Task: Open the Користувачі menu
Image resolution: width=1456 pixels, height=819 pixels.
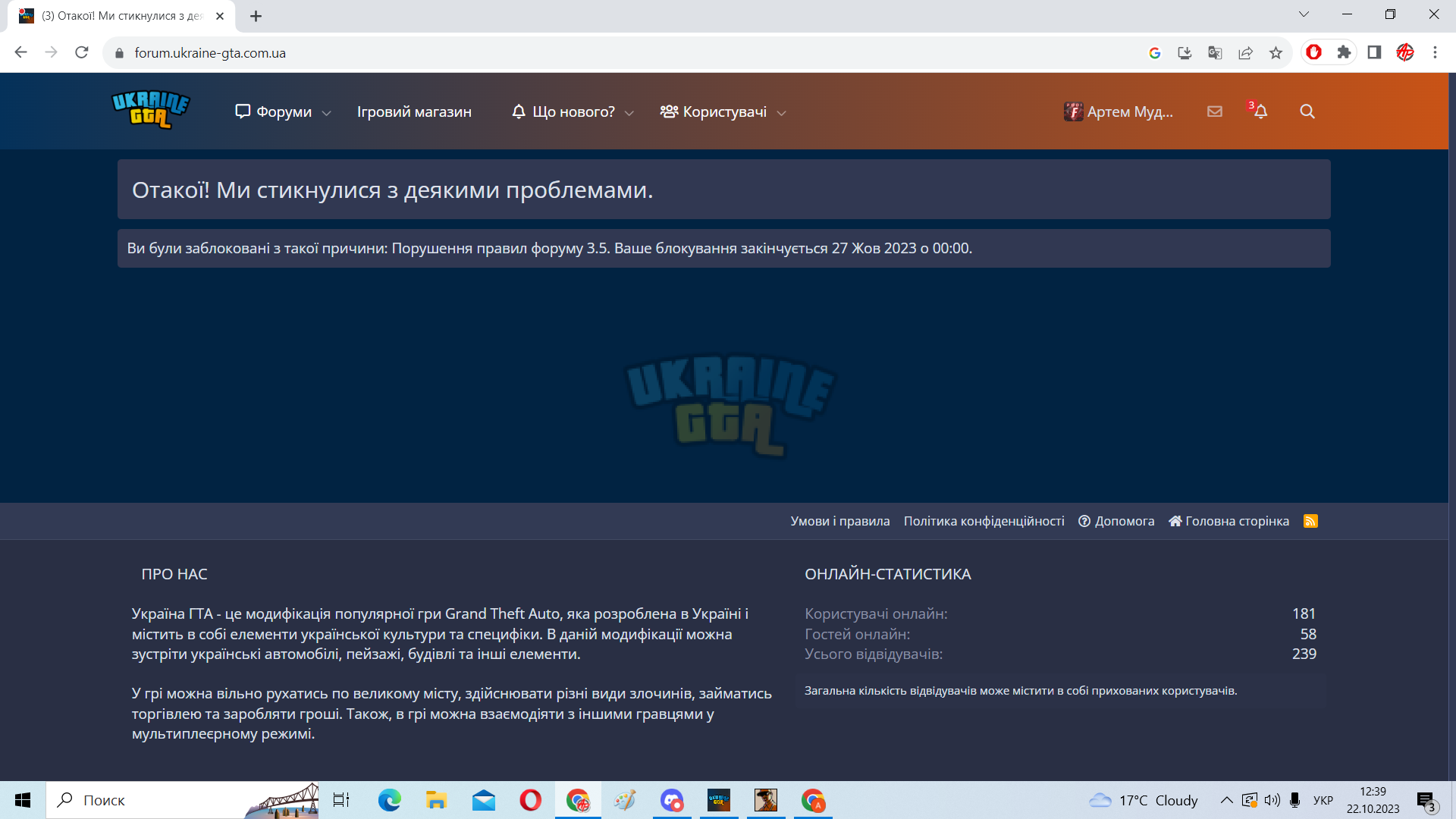Action: pyautogui.click(x=714, y=111)
